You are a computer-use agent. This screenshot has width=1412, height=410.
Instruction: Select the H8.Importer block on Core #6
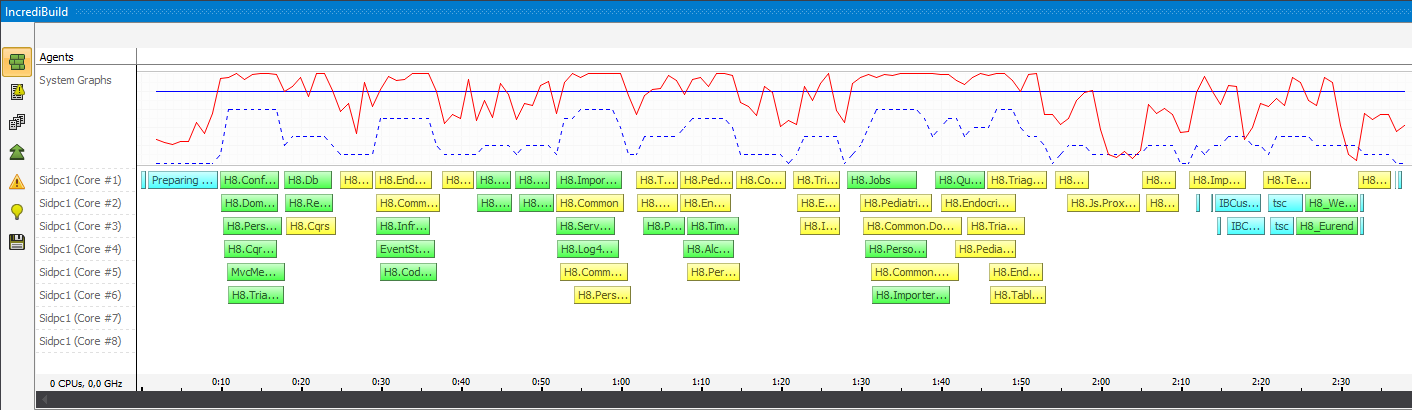click(911, 295)
